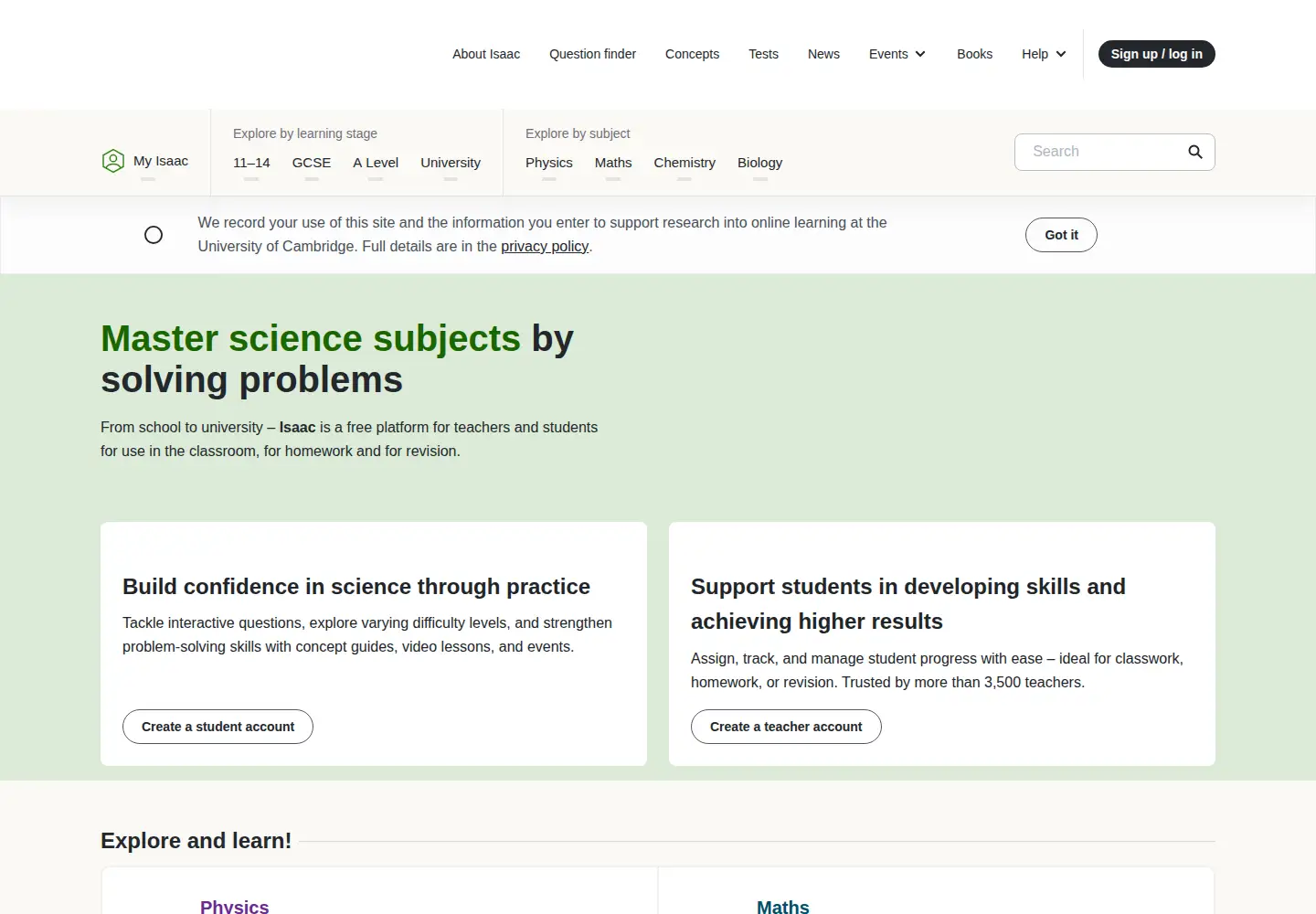Click Create a student account

click(x=218, y=727)
